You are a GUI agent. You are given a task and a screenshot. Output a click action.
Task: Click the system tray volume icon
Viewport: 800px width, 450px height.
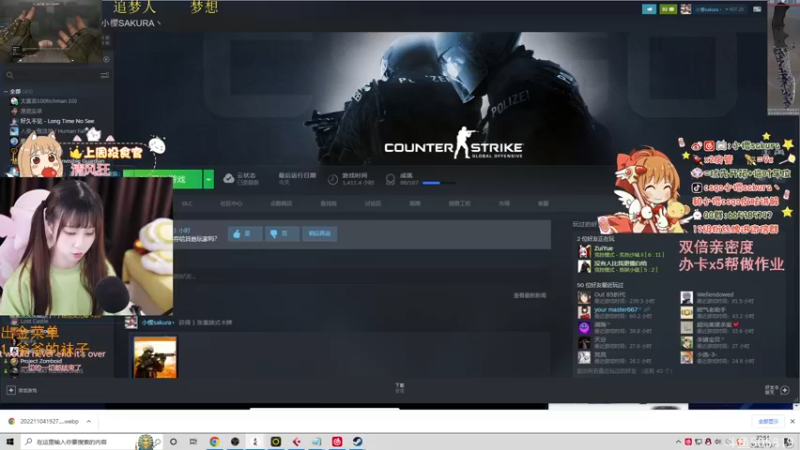click(718, 442)
